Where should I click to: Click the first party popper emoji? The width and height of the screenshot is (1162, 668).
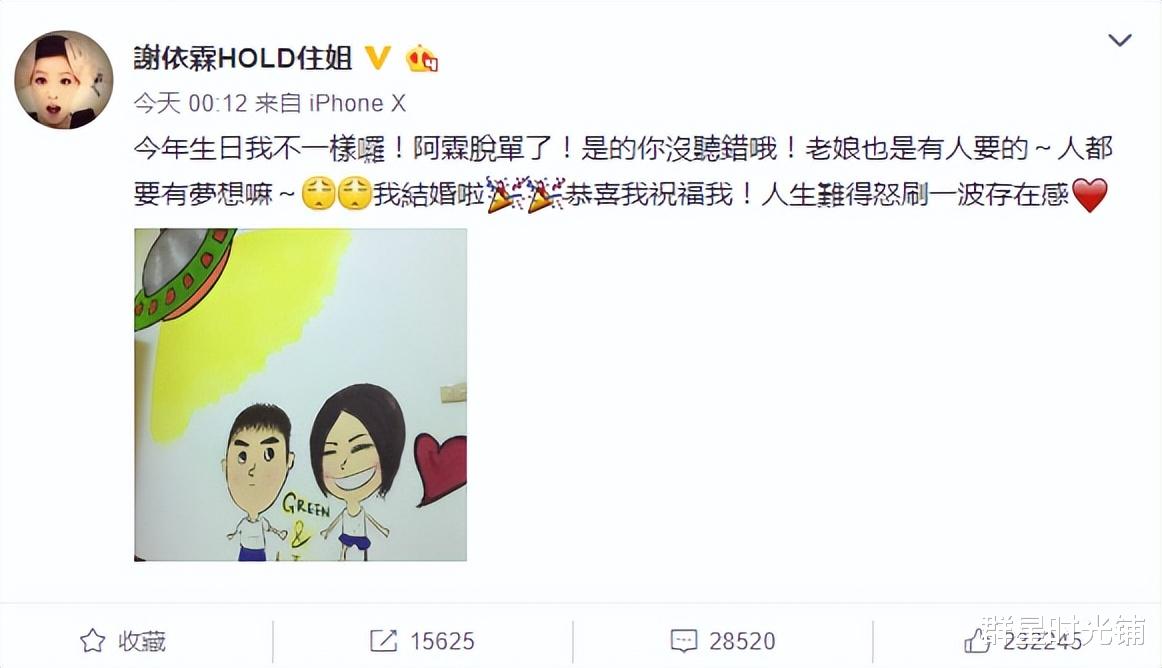tap(505, 195)
